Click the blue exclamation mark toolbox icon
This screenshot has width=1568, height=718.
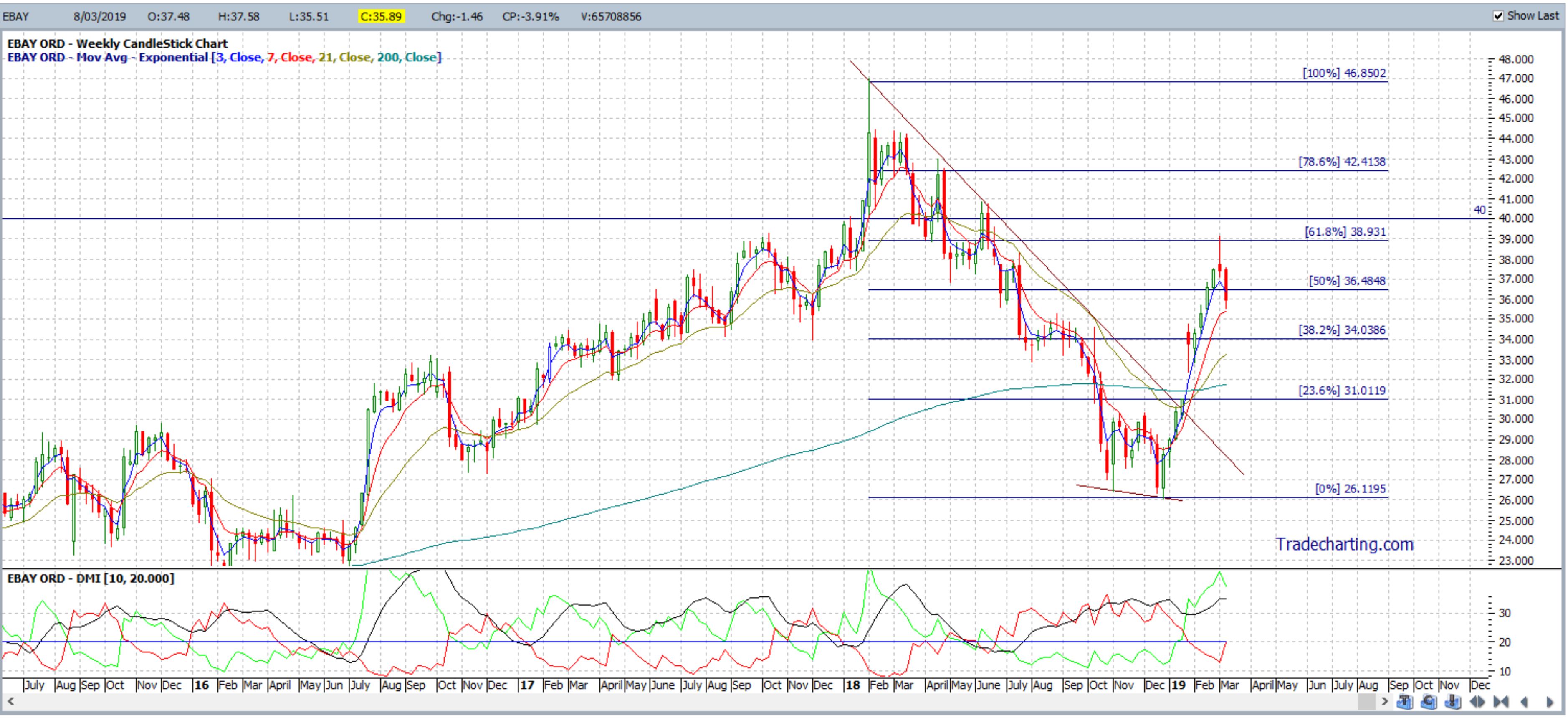point(1453,702)
